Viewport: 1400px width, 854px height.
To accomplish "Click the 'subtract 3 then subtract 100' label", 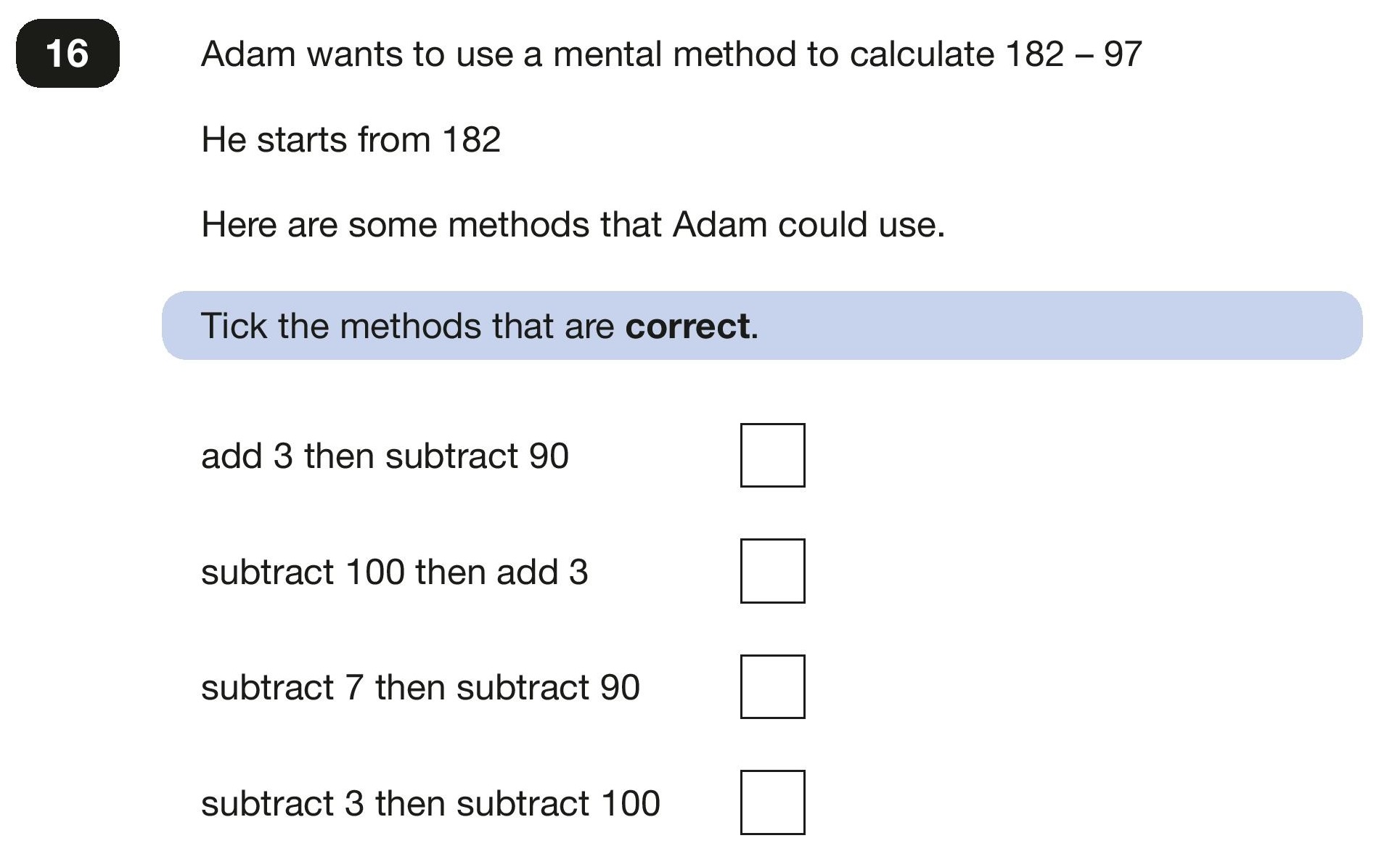I will tap(430, 803).
